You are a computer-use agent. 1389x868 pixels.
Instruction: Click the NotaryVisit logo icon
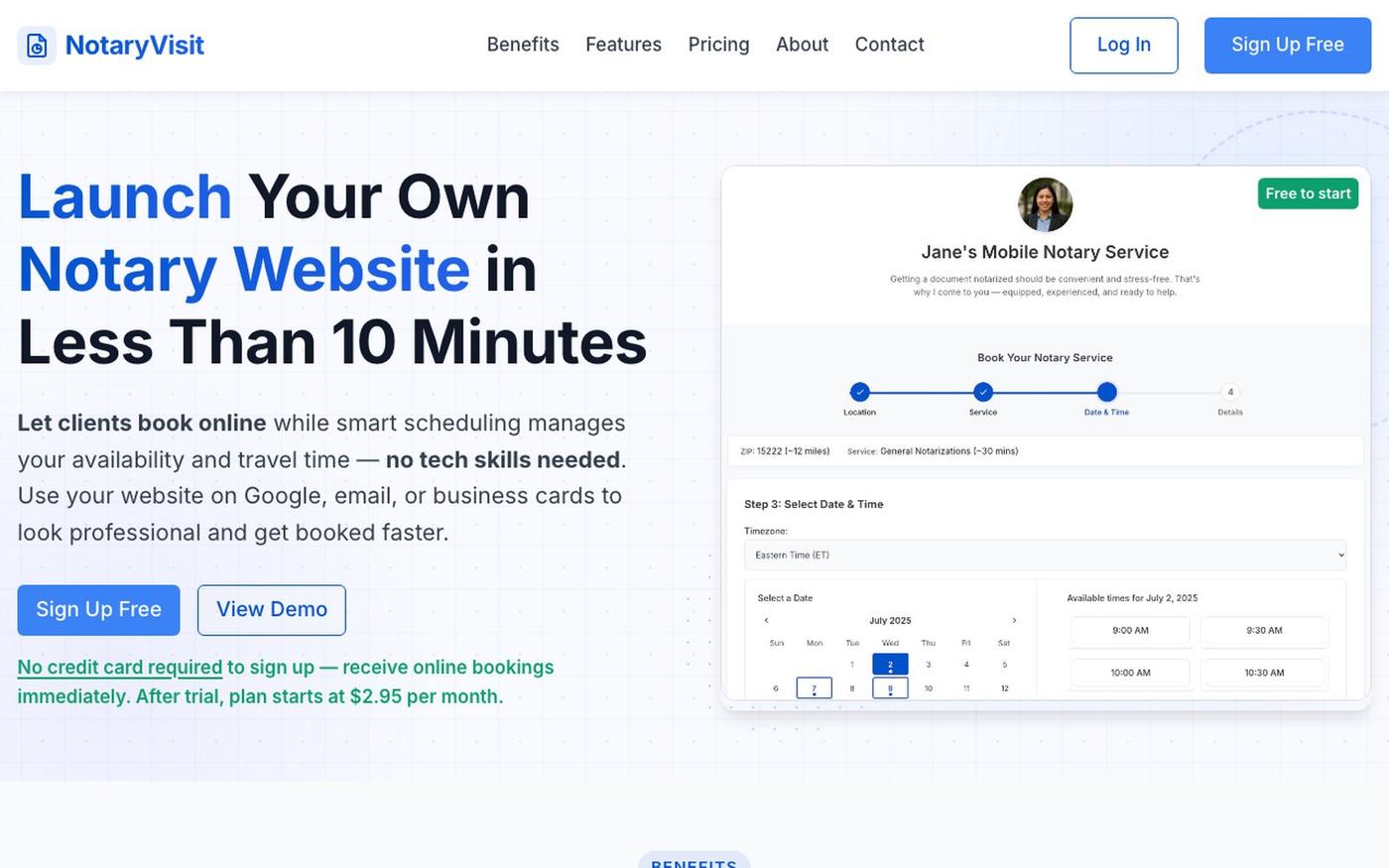tap(37, 46)
